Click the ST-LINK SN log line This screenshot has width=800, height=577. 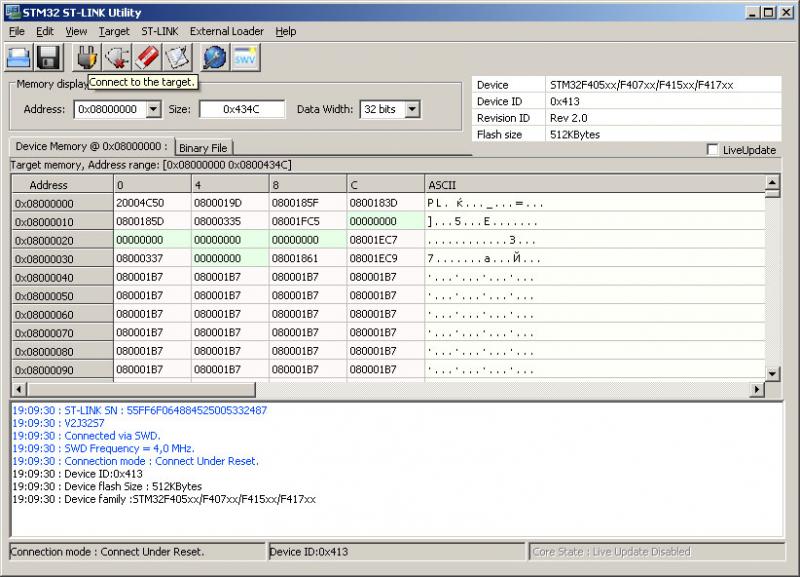[x=139, y=410]
